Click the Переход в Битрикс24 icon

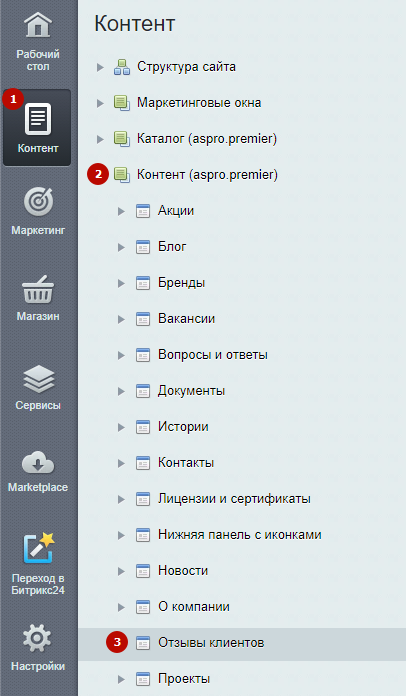coord(38,548)
